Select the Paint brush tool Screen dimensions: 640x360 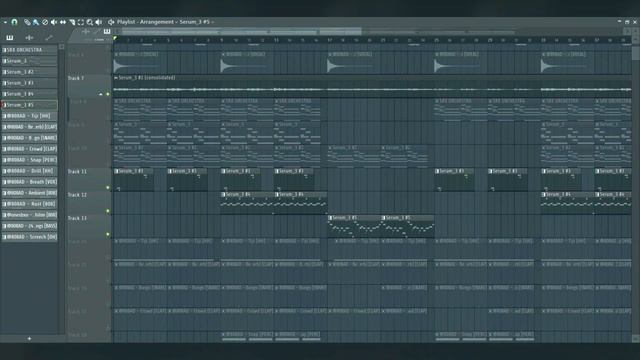point(36,22)
